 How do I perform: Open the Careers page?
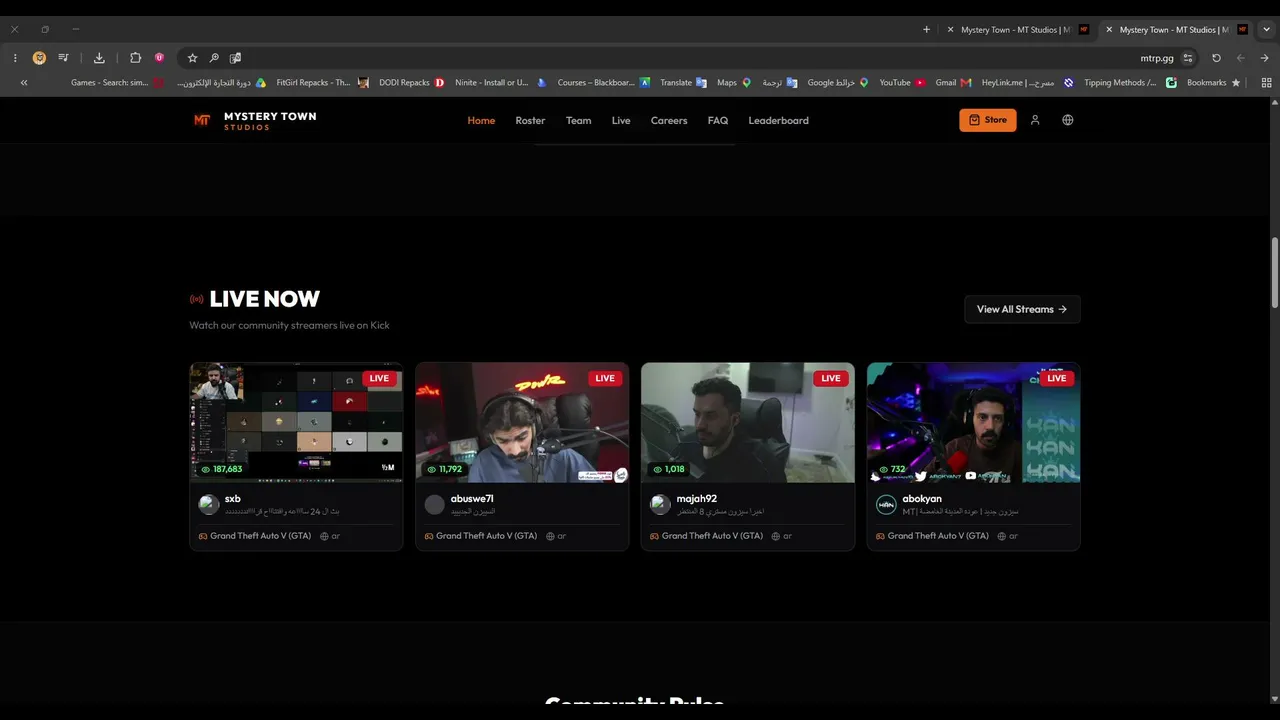(669, 120)
